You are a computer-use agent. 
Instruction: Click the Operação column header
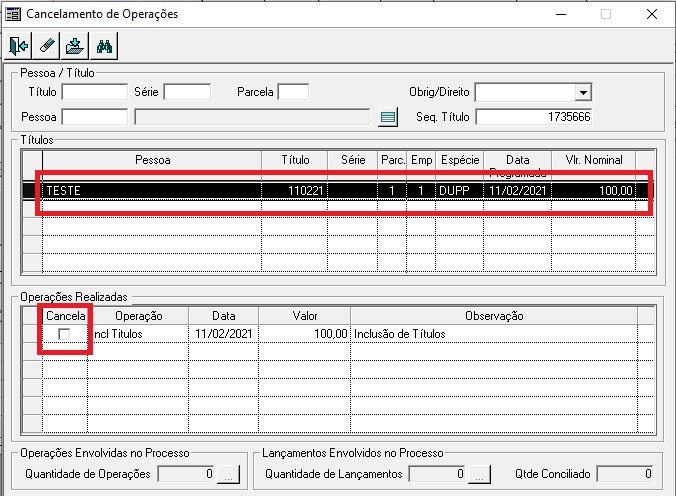click(x=138, y=316)
